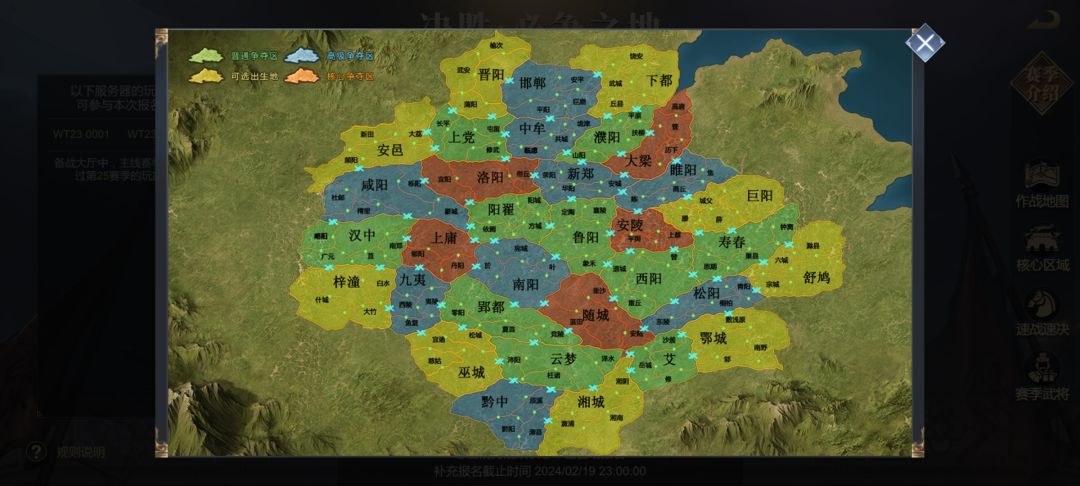Open the 规则说明 rules link
This screenshot has width=1080, height=486.
pos(81,452)
